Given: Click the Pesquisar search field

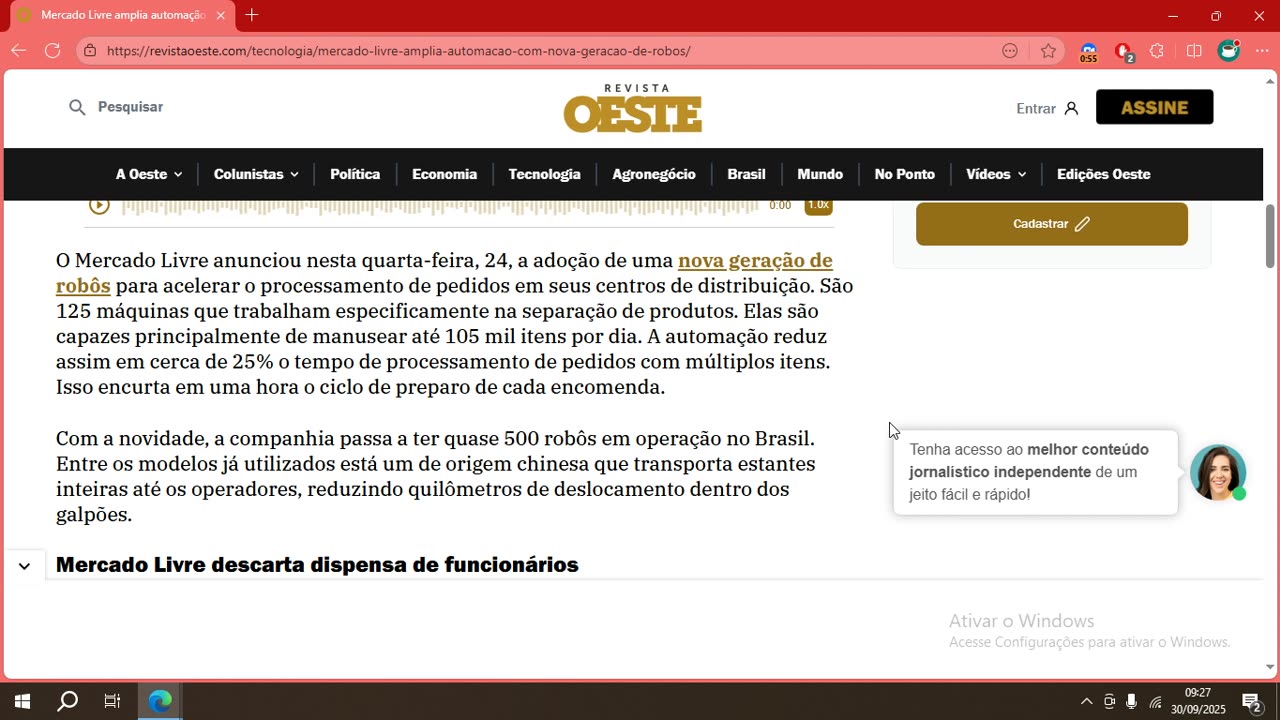Looking at the screenshot, I should tap(130, 107).
